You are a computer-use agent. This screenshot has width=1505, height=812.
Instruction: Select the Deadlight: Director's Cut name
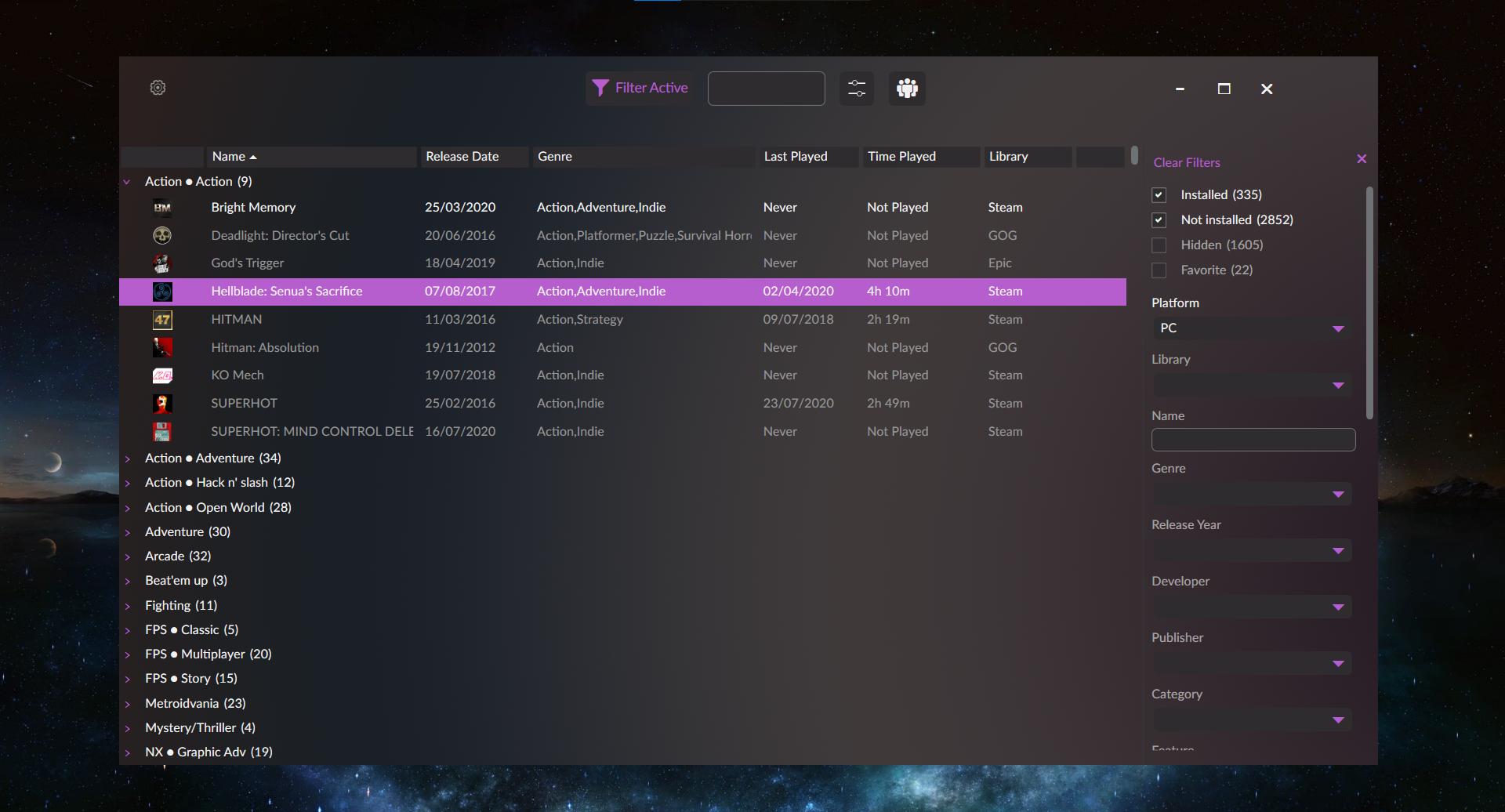point(280,236)
